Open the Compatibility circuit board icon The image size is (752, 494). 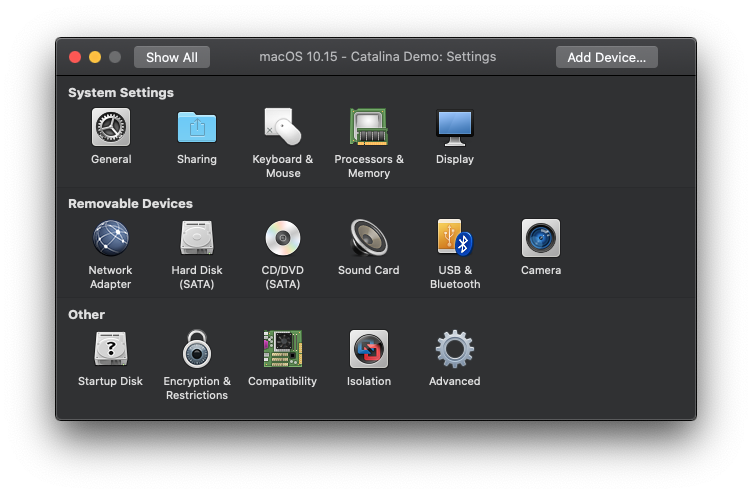pos(282,349)
